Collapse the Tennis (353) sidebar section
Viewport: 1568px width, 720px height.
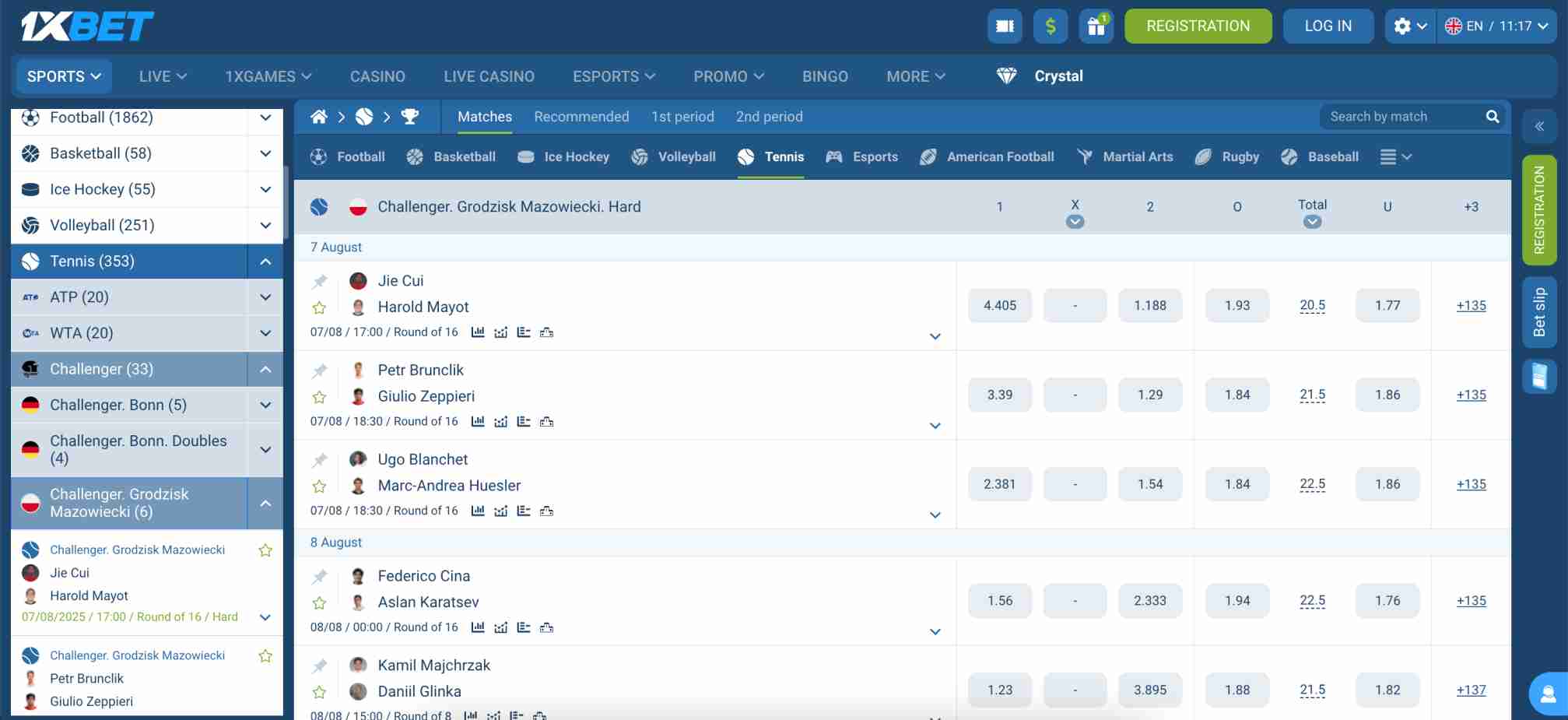(x=265, y=262)
